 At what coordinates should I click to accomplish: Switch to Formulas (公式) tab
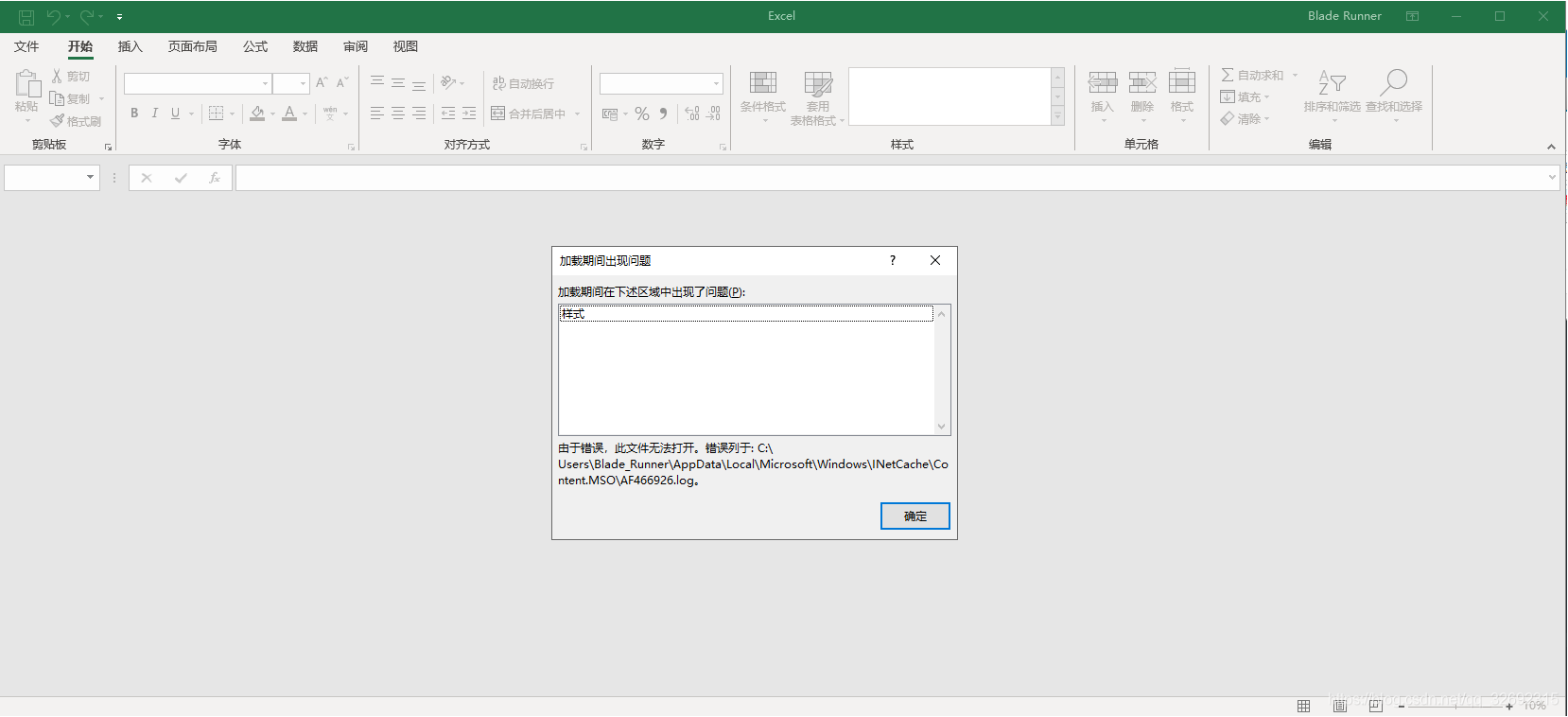pyautogui.click(x=255, y=46)
